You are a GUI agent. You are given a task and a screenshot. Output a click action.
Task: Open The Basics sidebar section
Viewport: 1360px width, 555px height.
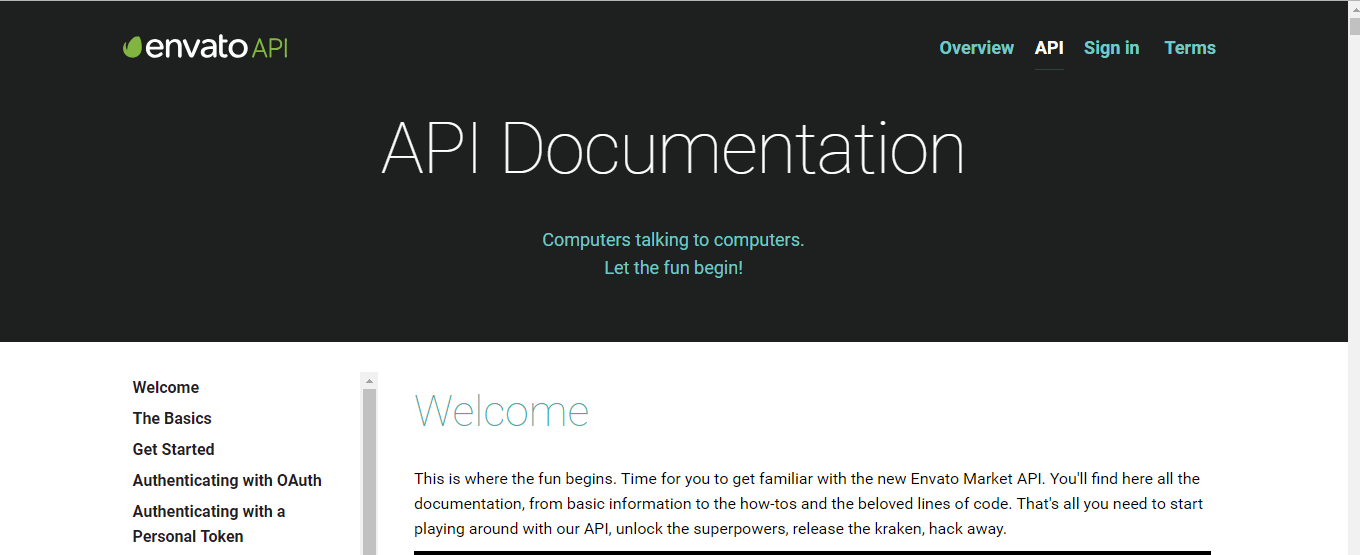[172, 419]
